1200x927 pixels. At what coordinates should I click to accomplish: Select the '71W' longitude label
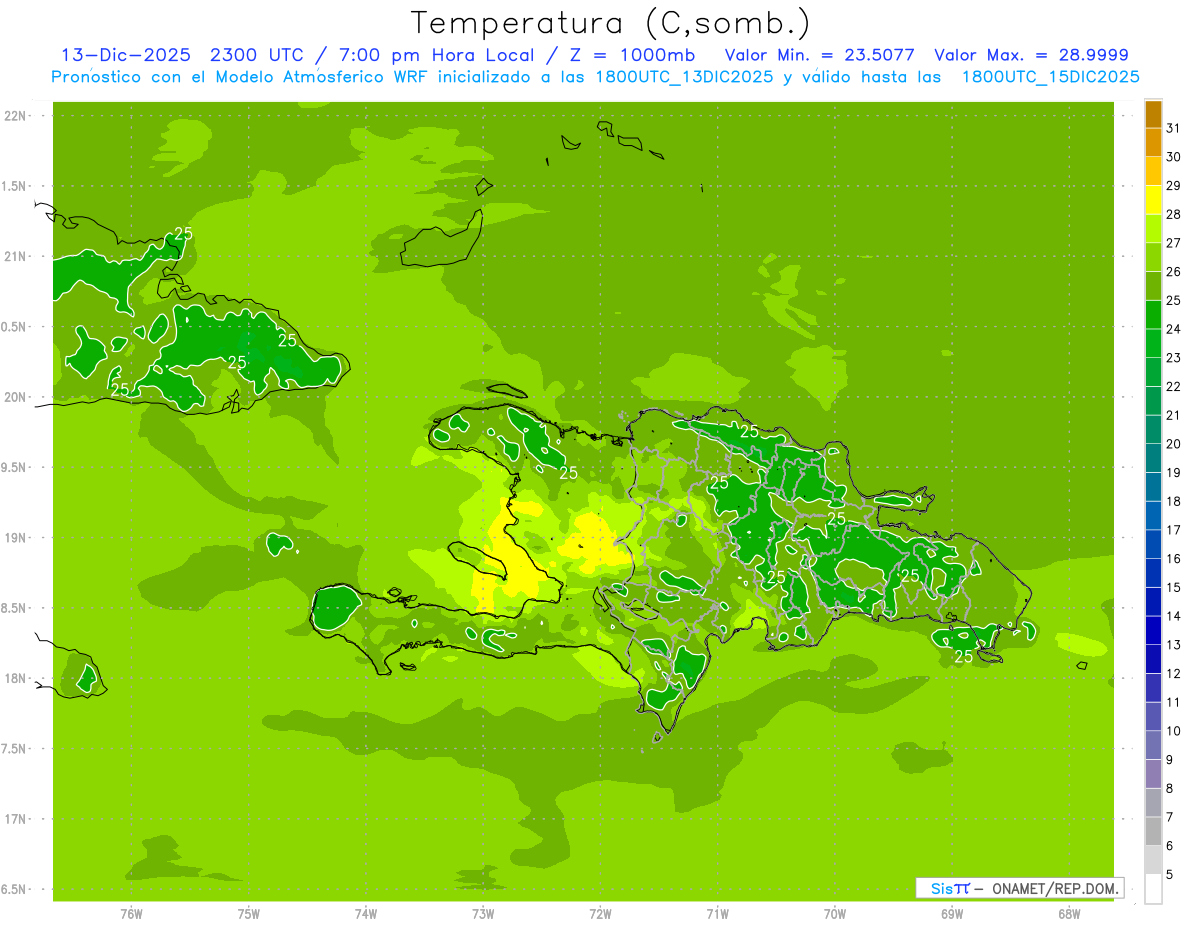pos(717,913)
